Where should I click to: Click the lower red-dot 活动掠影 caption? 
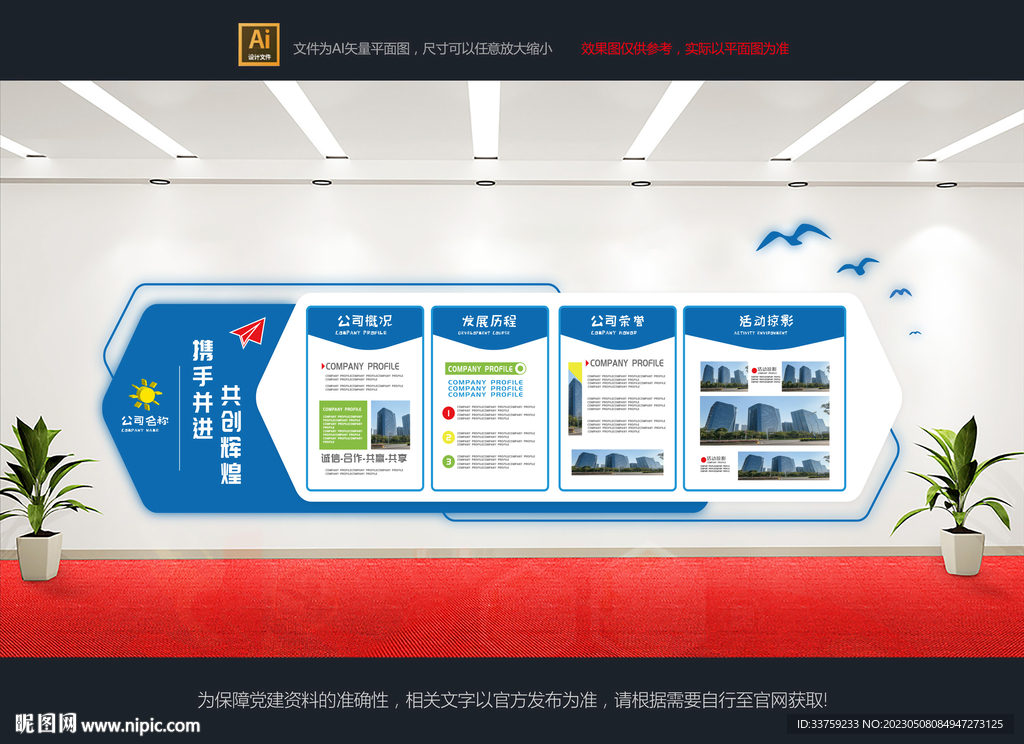pyautogui.click(x=713, y=461)
